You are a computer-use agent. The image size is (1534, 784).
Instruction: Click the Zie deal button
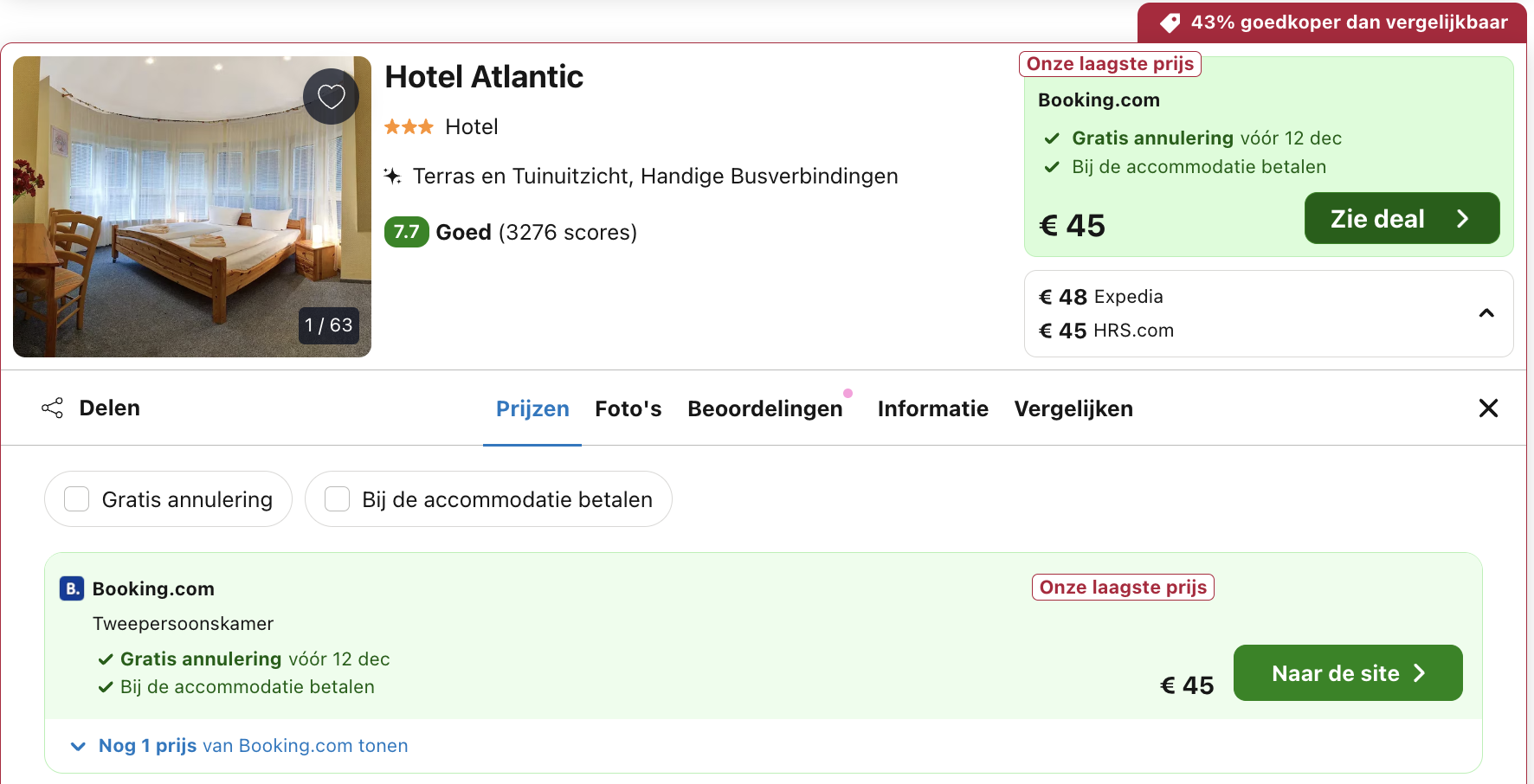[x=1402, y=218]
